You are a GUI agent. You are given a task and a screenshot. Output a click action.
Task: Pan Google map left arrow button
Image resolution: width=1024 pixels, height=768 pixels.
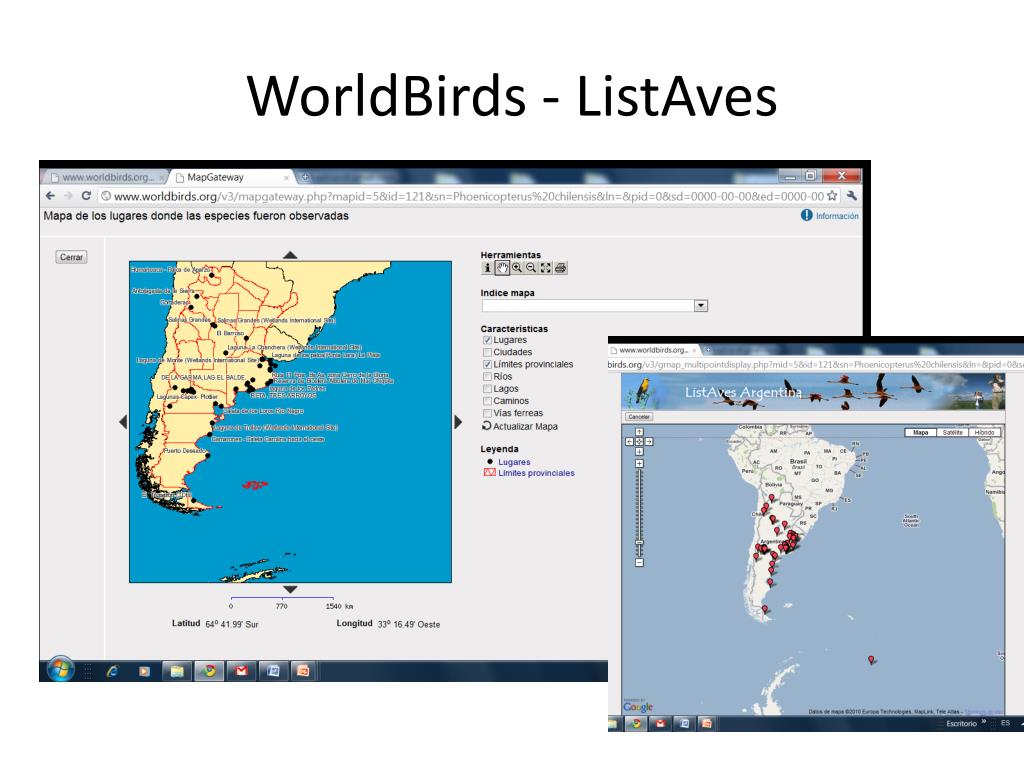[x=630, y=442]
